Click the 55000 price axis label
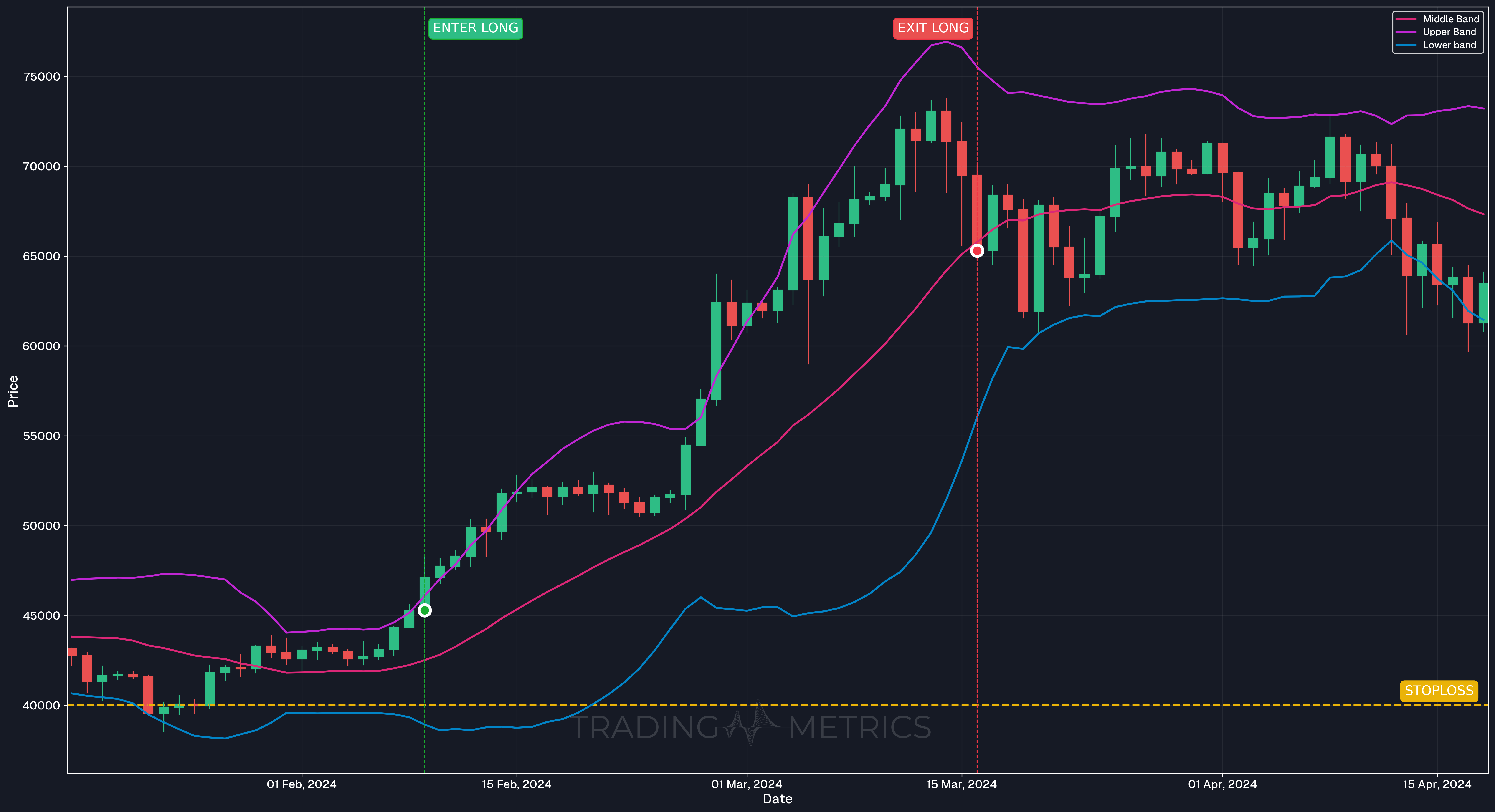1495x812 pixels. [x=42, y=436]
